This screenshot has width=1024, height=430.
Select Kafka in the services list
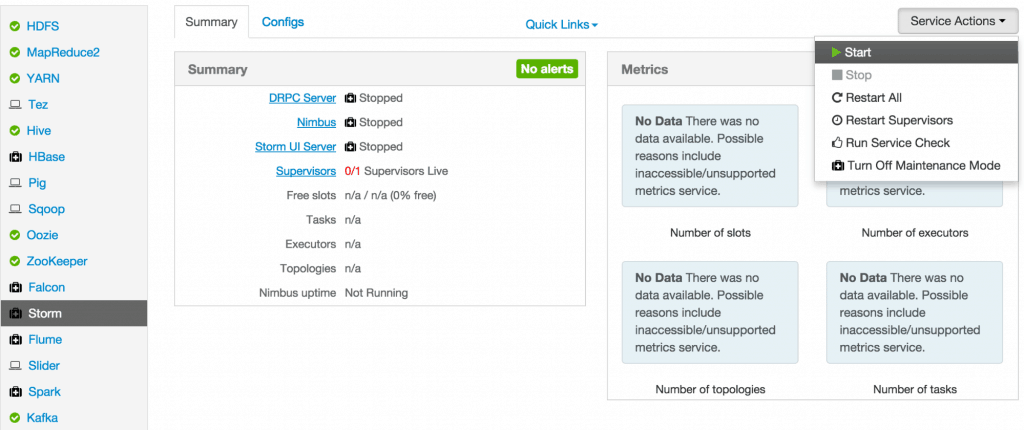click(44, 418)
